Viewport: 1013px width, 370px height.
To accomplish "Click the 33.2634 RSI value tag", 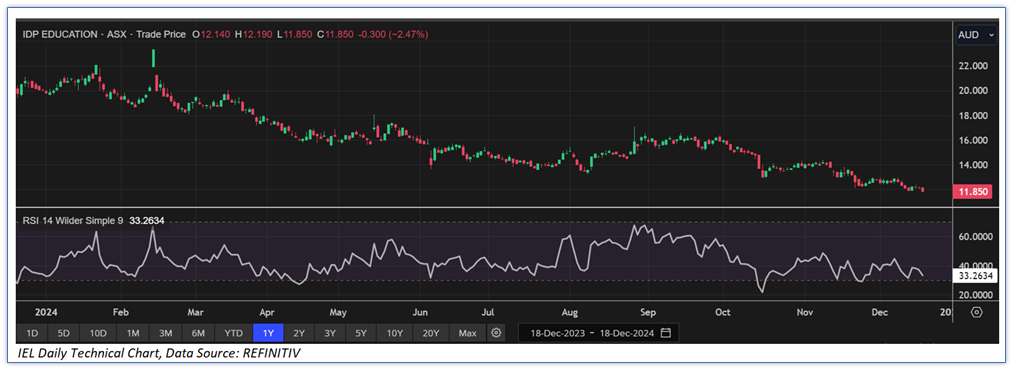I will point(975,276).
